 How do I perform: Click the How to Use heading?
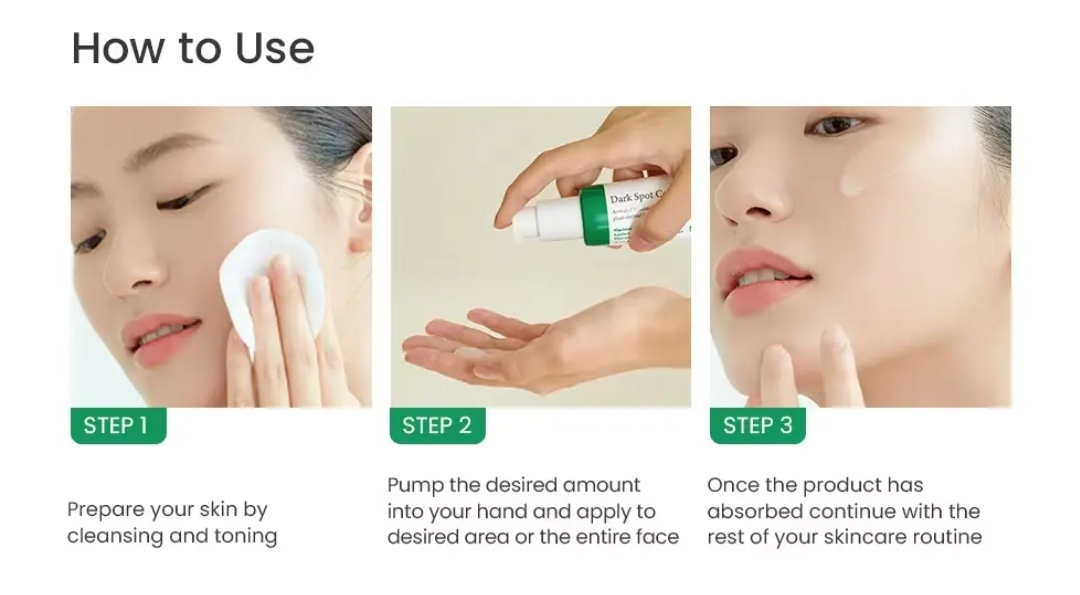click(x=193, y=48)
